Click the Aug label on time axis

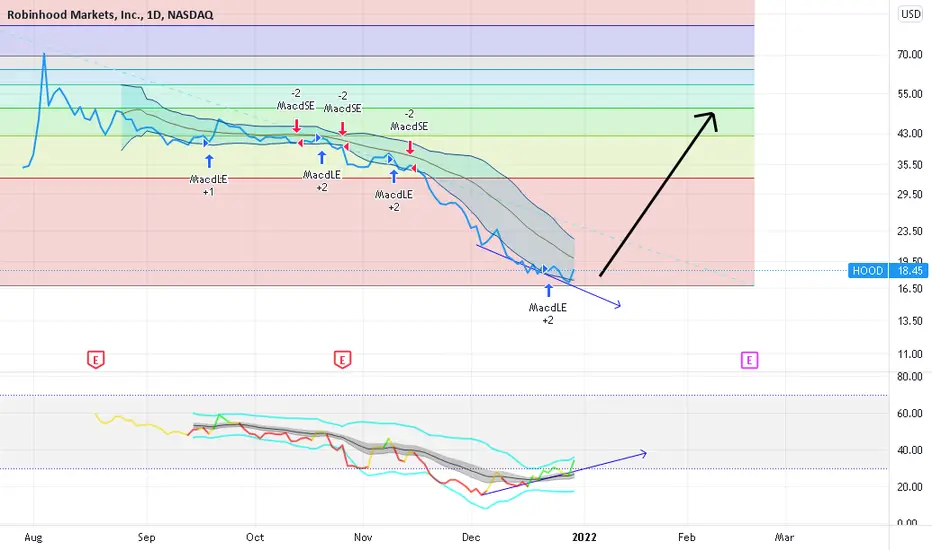33,537
